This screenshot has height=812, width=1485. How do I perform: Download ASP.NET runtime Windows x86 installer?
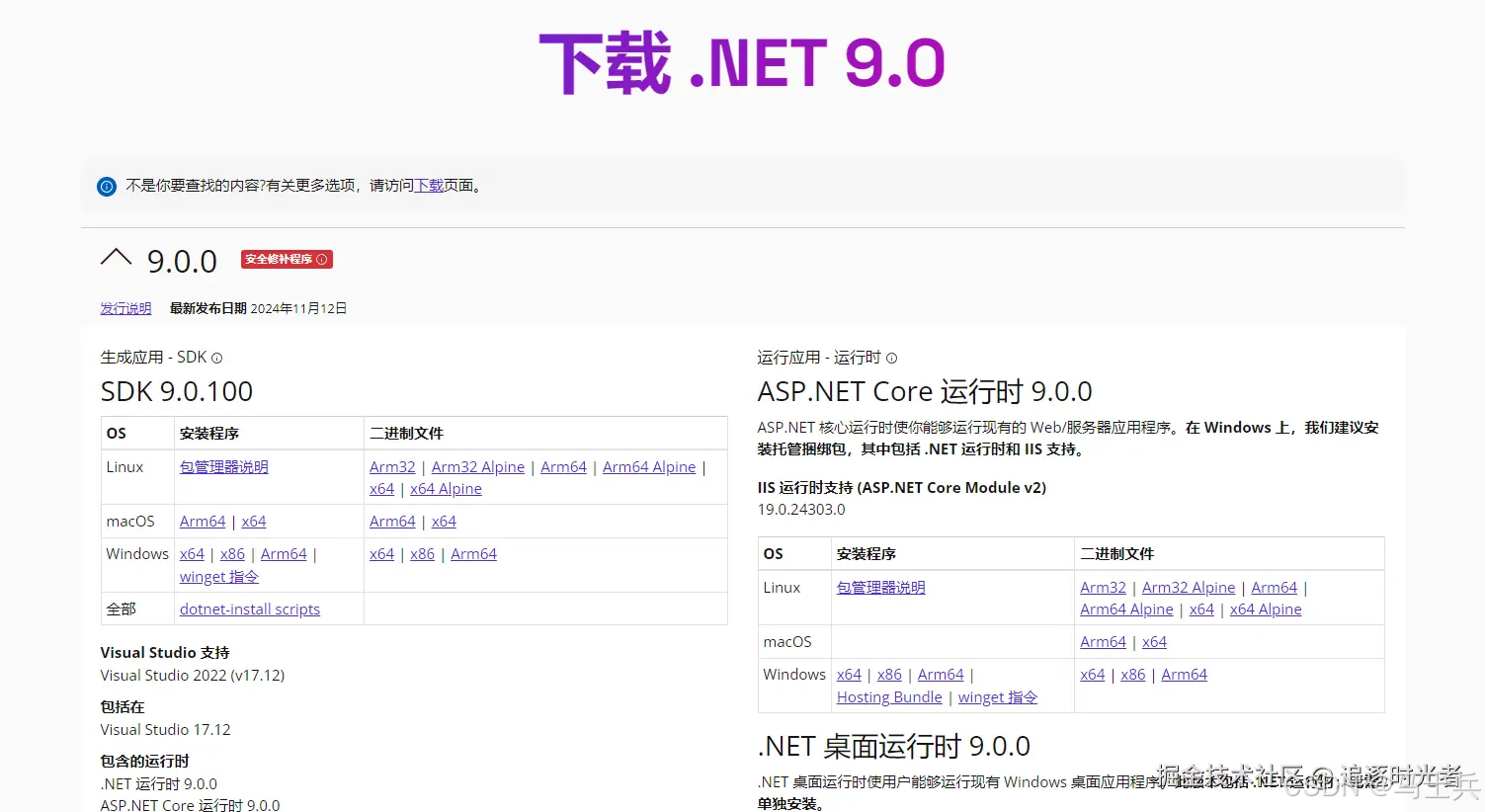pyautogui.click(x=889, y=675)
